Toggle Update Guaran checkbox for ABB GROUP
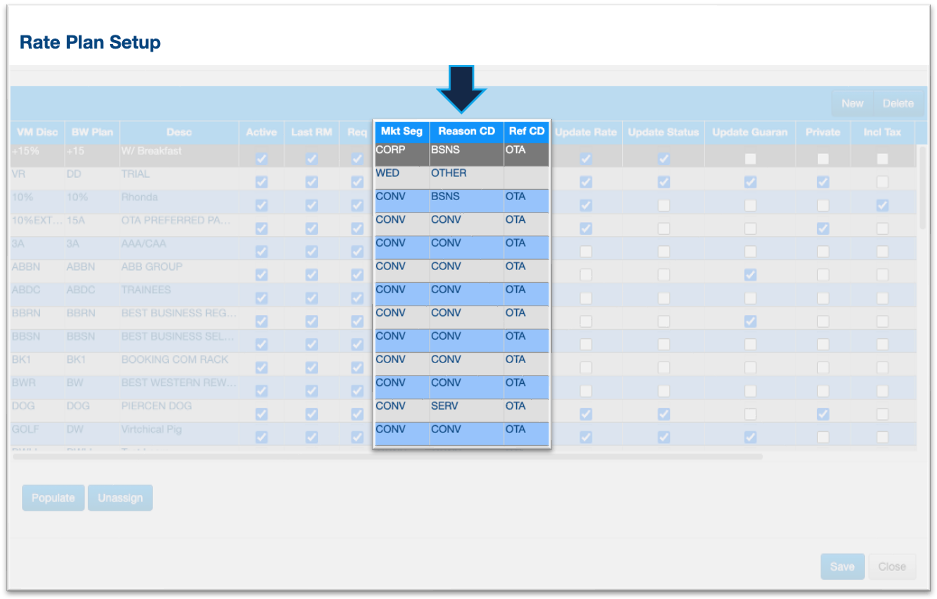This screenshot has height=599, width=937. pyautogui.click(x=750, y=275)
